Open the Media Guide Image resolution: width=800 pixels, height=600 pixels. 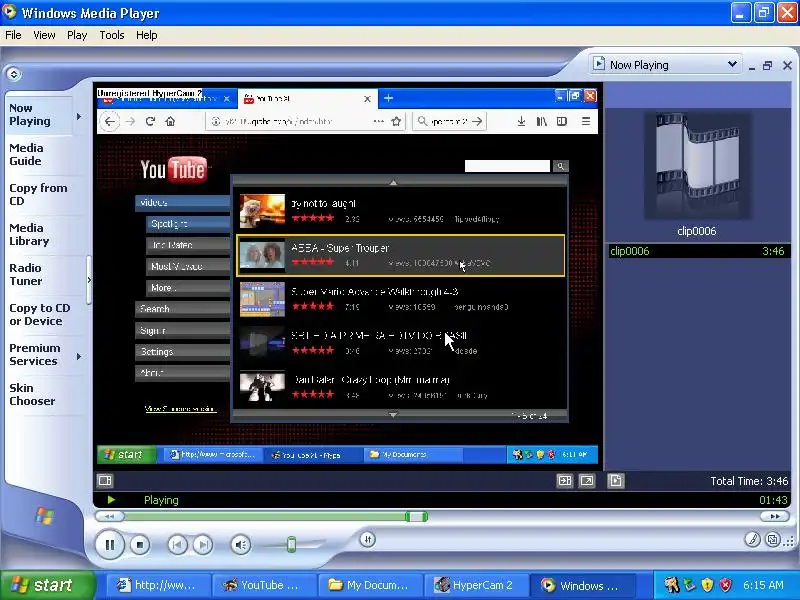point(26,155)
